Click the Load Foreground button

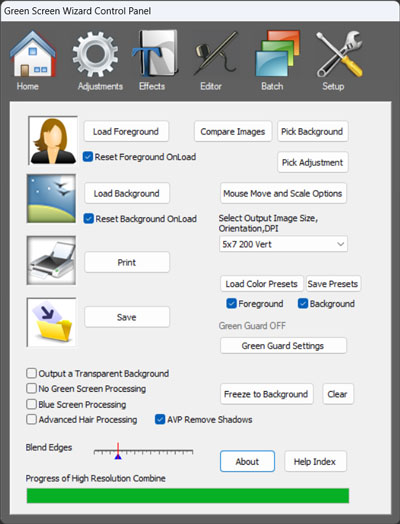(126, 131)
